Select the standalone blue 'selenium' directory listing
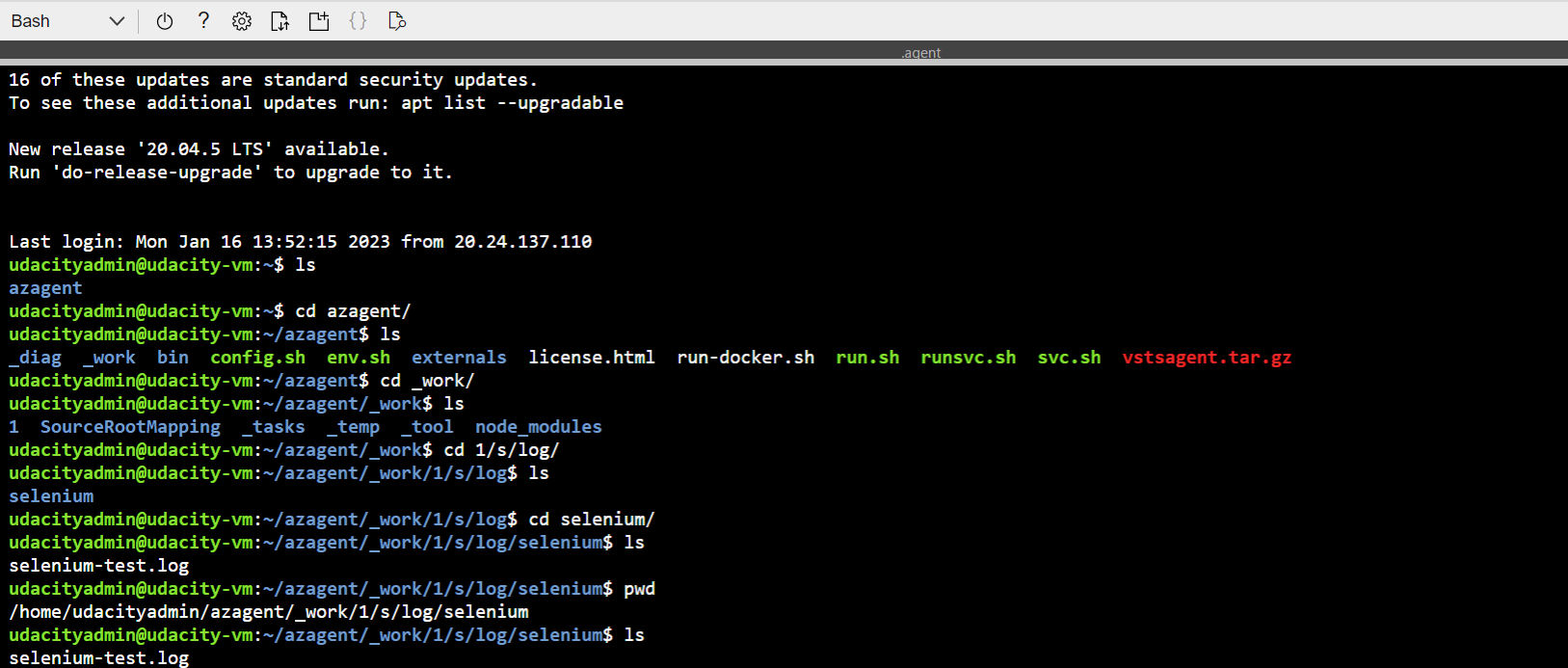 point(51,496)
